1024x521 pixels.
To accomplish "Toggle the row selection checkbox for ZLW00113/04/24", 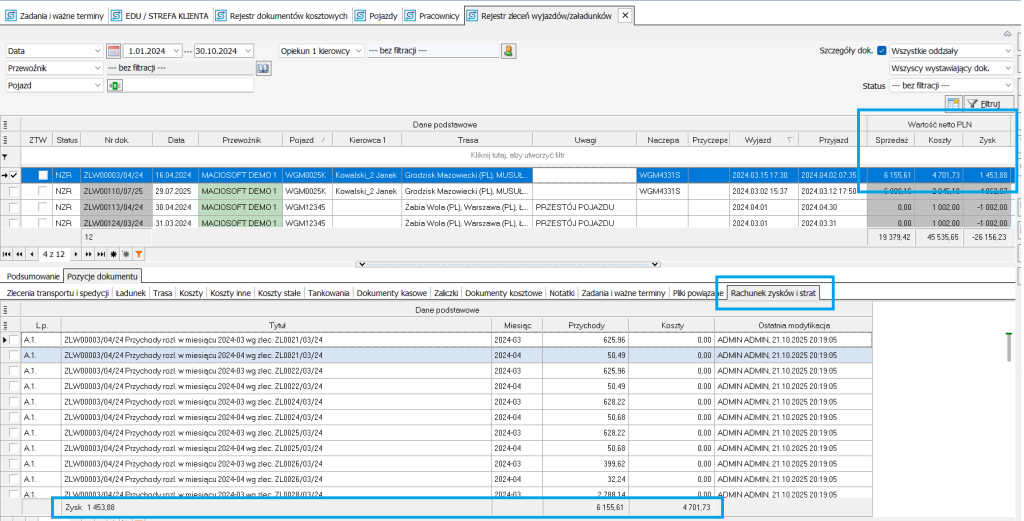I will pos(13,206).
